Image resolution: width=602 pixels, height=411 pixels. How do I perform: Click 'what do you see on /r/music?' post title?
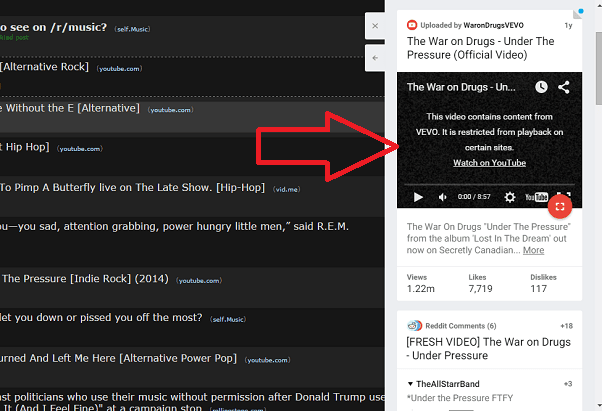53,27
